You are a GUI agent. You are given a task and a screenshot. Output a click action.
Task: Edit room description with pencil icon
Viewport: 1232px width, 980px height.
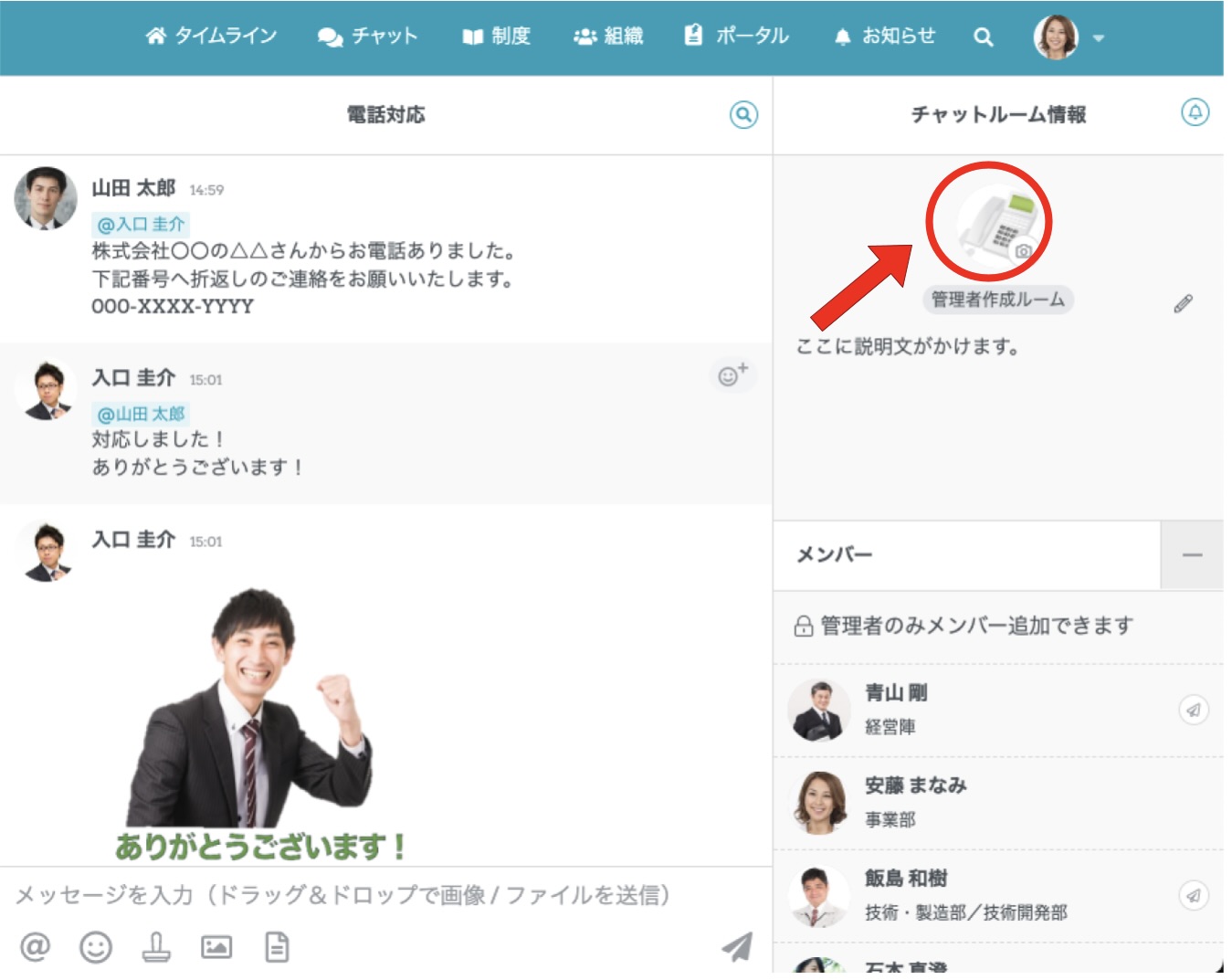[x=1183, y=304]
